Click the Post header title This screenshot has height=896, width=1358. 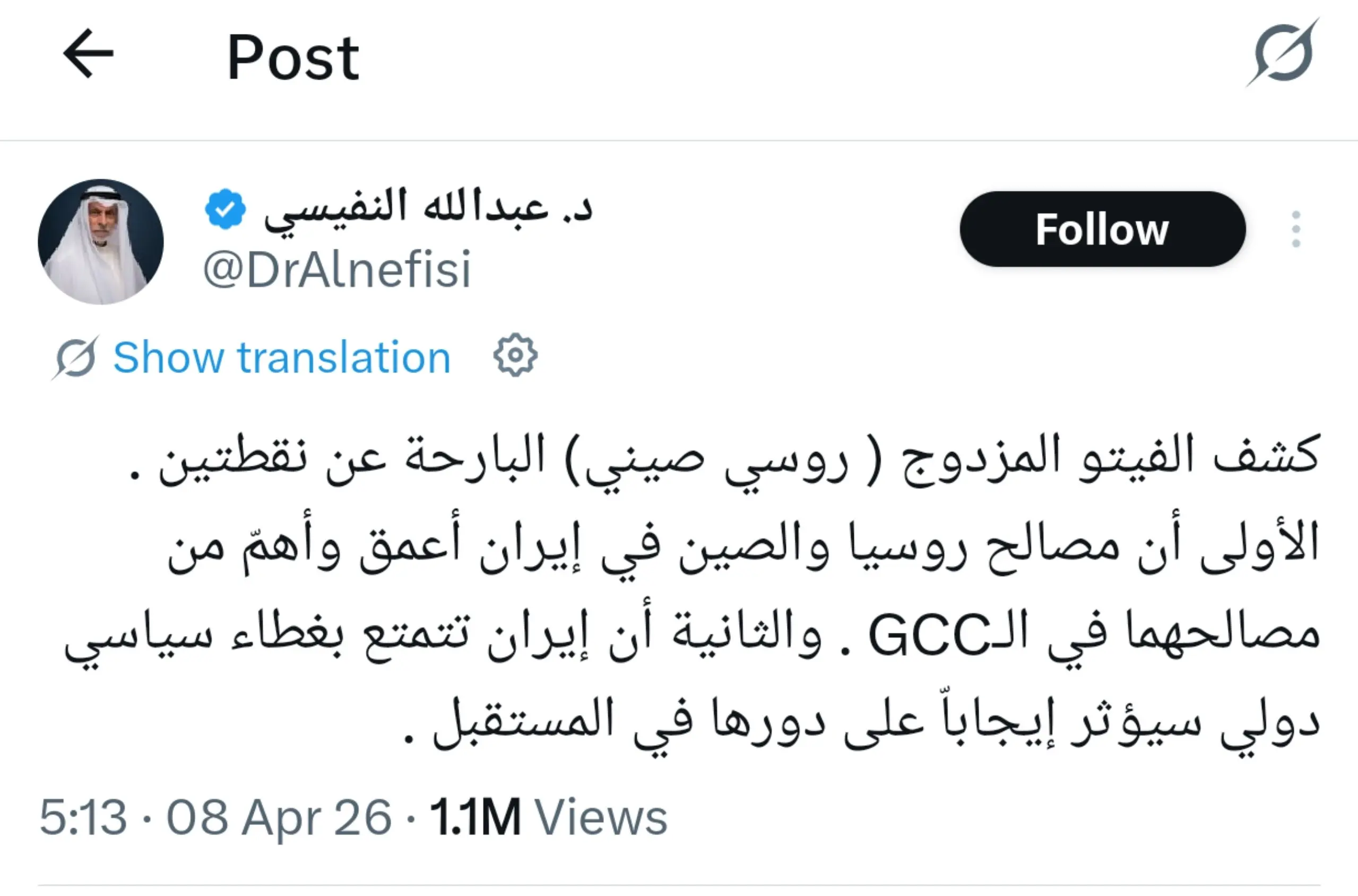[293, 58]
